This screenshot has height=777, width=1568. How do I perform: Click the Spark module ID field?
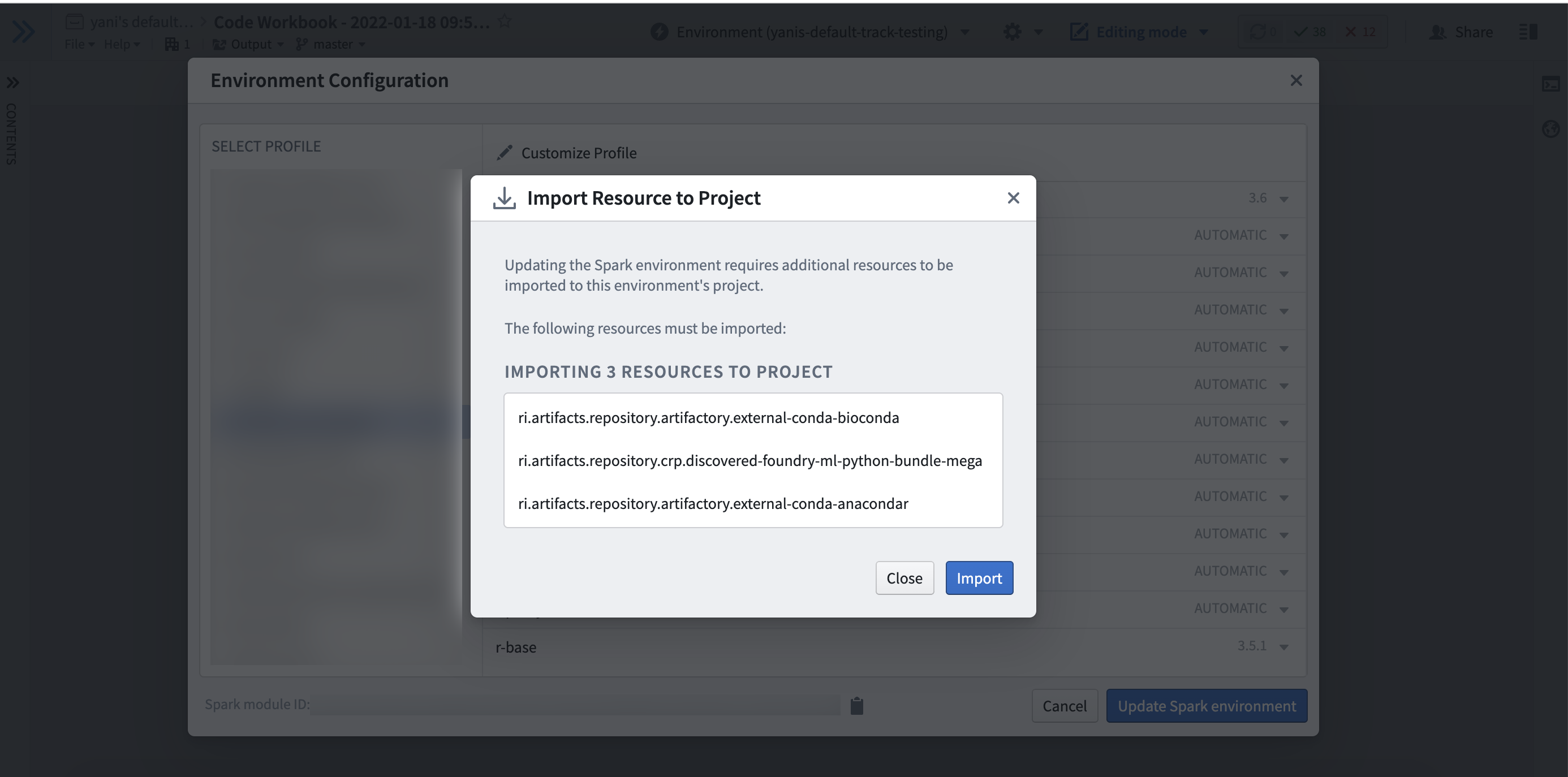[x=575, y=705]
